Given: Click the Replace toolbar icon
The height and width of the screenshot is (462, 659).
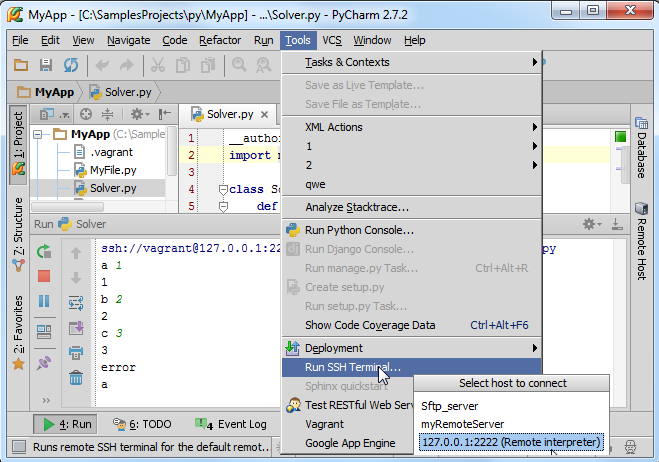Looking at the screenshot, I should 264,65.
